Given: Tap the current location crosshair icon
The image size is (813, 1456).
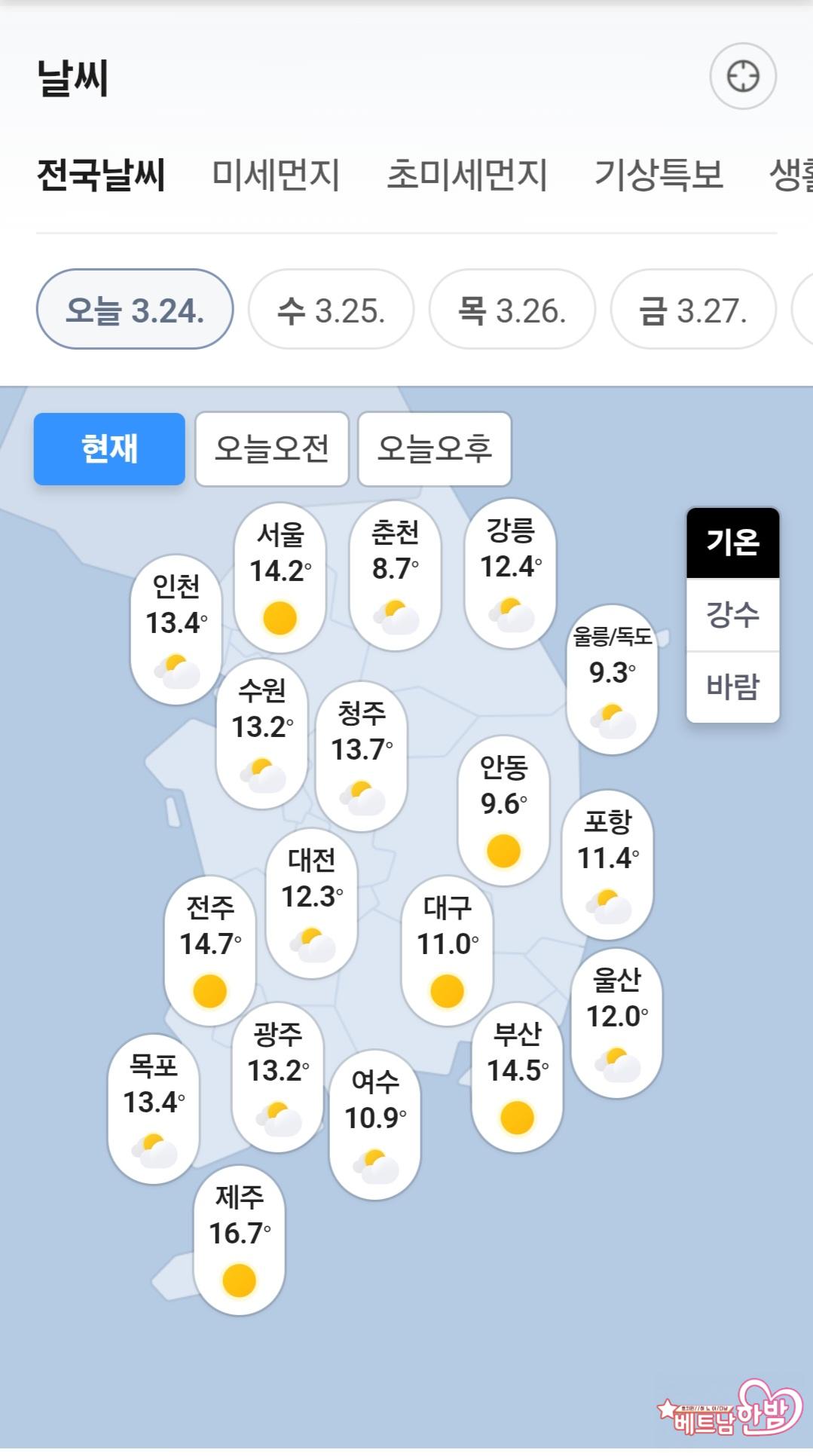Looking at the screenshot, I should click(742, 76).
